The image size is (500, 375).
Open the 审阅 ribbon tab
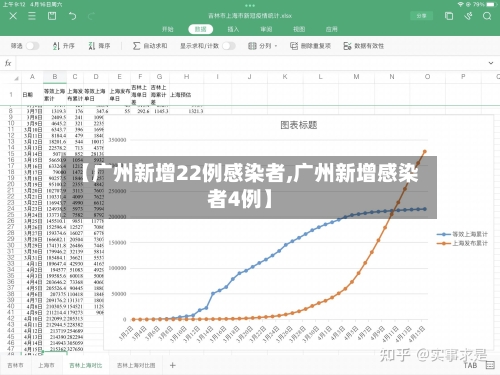coord(266,29)
